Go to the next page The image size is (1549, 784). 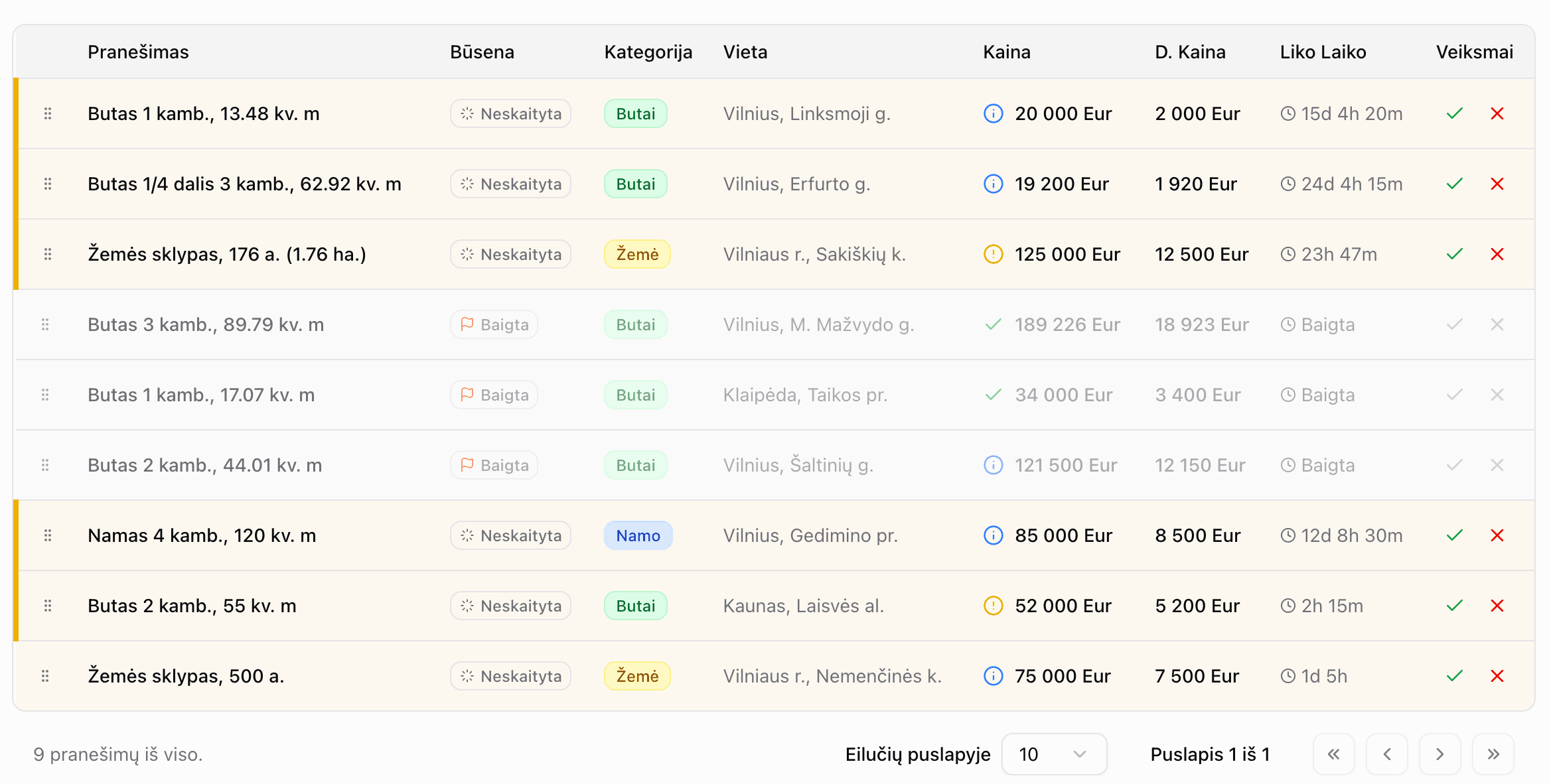pos(1439,754)
